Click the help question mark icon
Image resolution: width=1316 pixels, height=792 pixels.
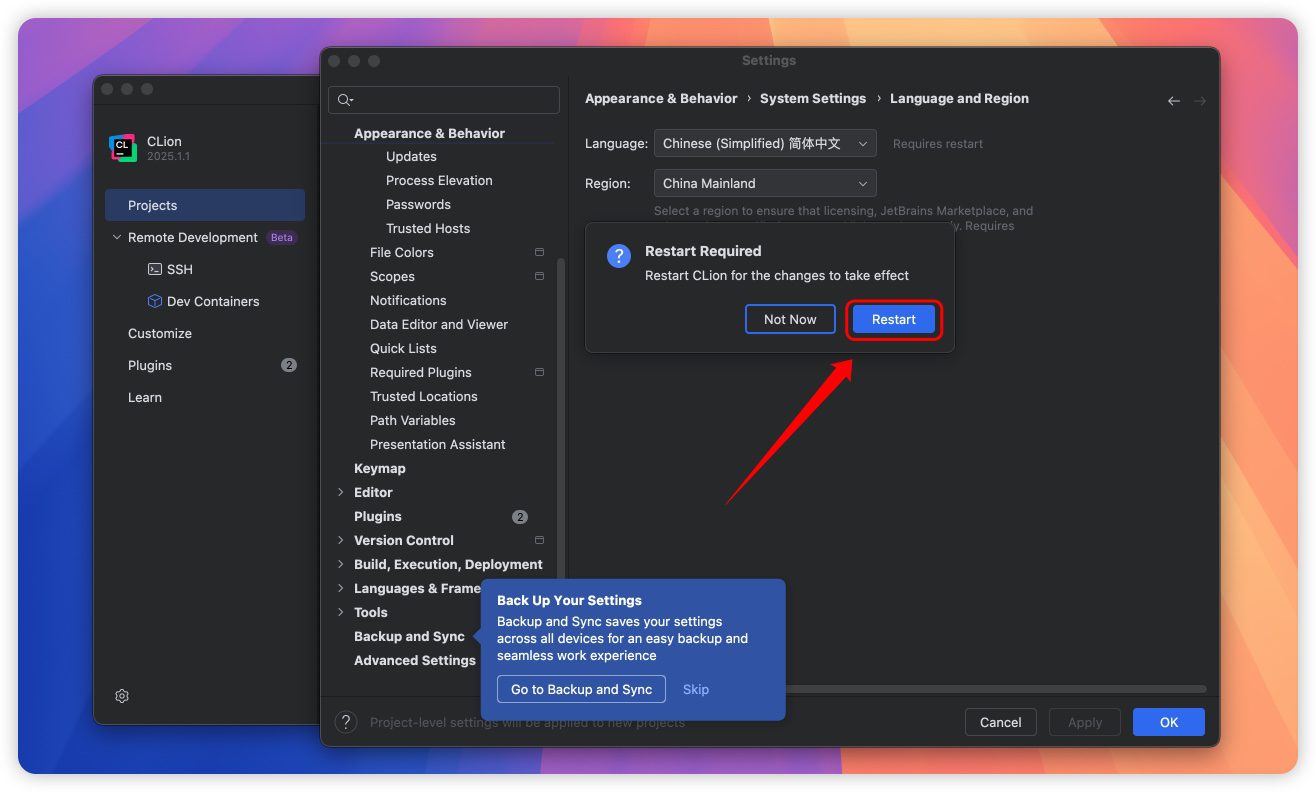click(x=346, y=722)
